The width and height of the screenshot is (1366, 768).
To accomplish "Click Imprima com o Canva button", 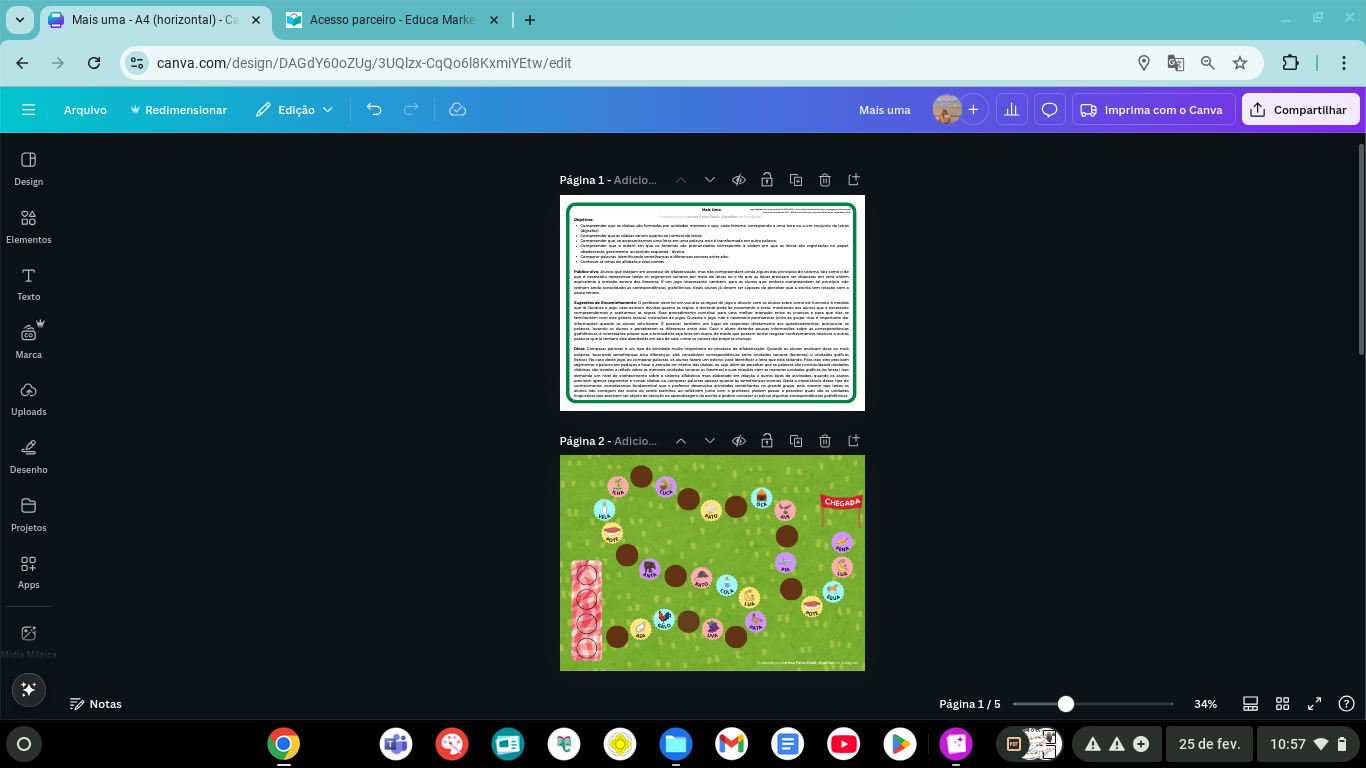I will [1153, 110].
